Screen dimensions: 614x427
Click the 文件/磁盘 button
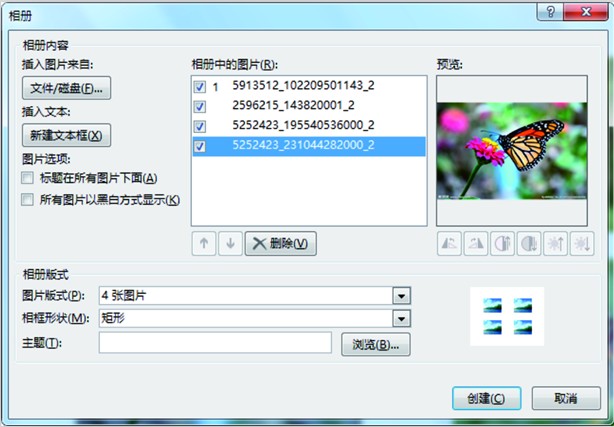coord(67,88)
